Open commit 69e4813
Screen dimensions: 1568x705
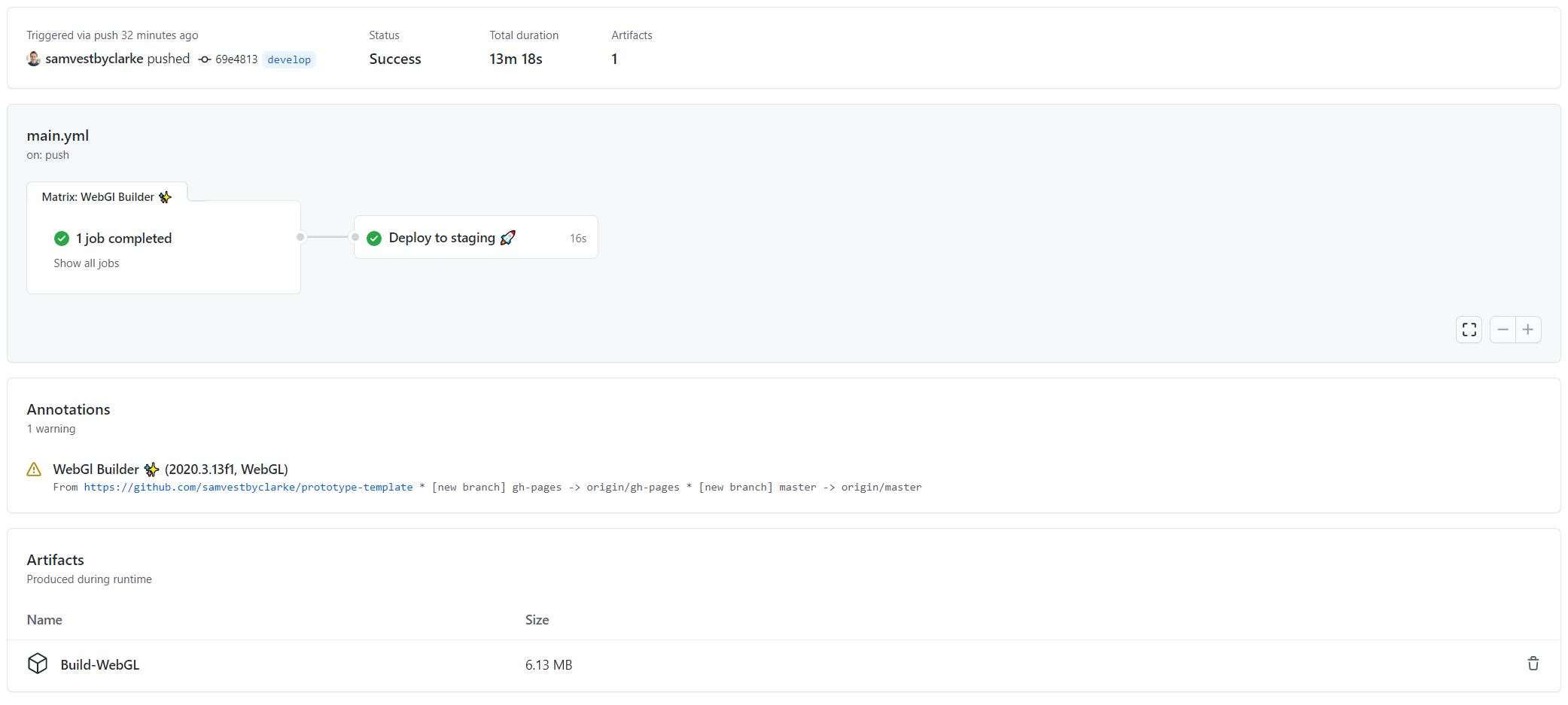coord(236,59)
